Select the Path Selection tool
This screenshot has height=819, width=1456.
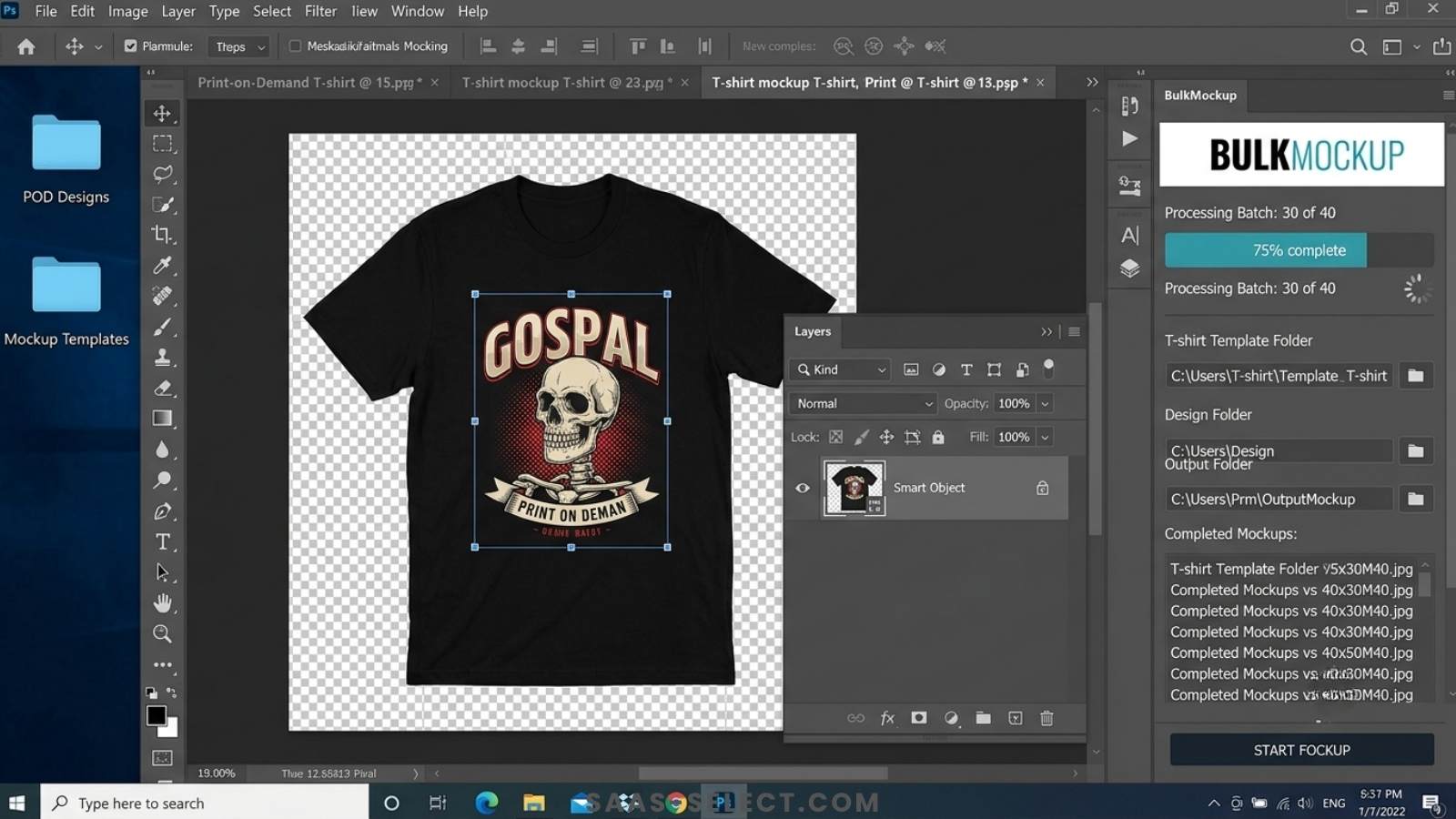pos(162,572)
